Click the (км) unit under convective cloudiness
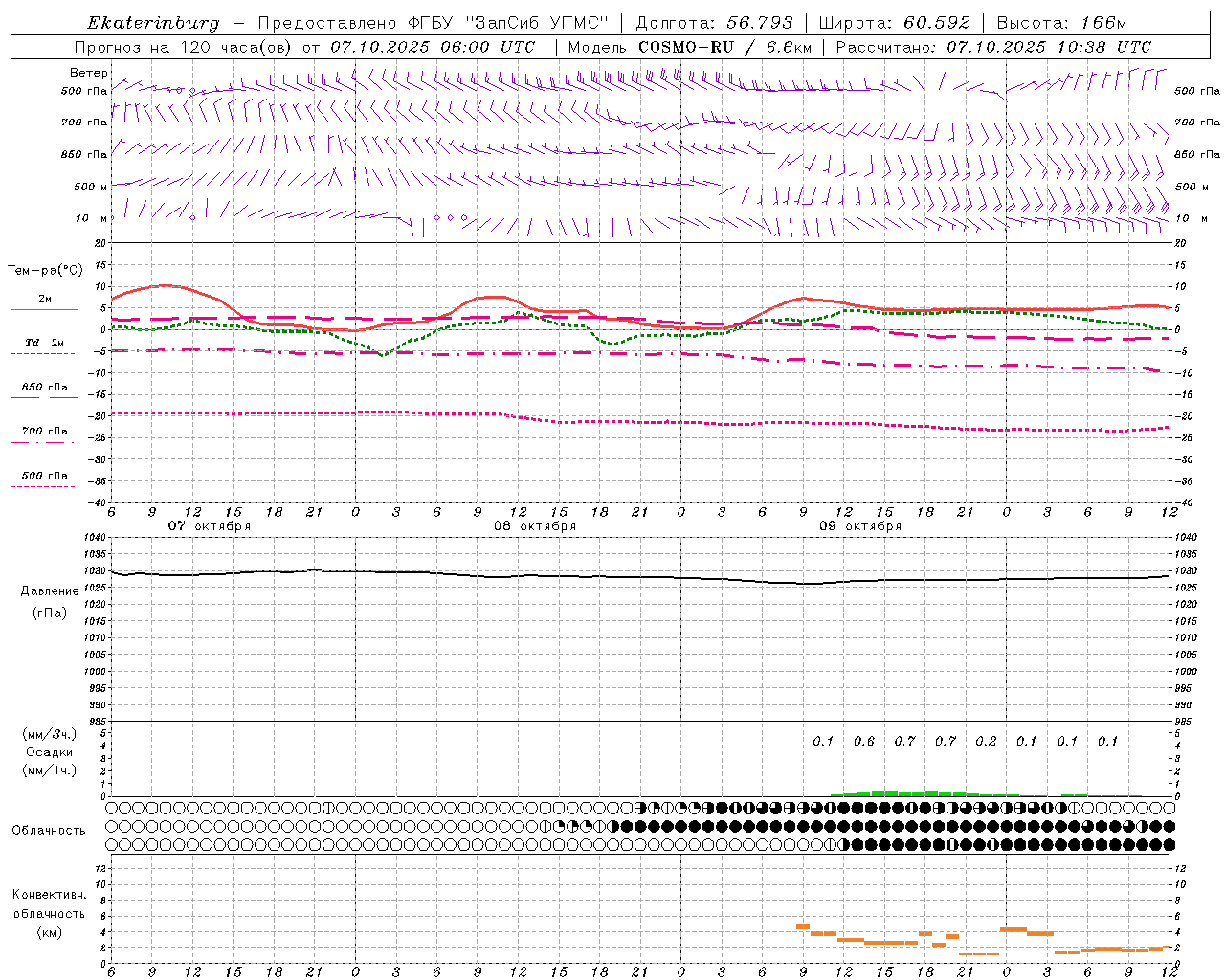 [49, 932]
